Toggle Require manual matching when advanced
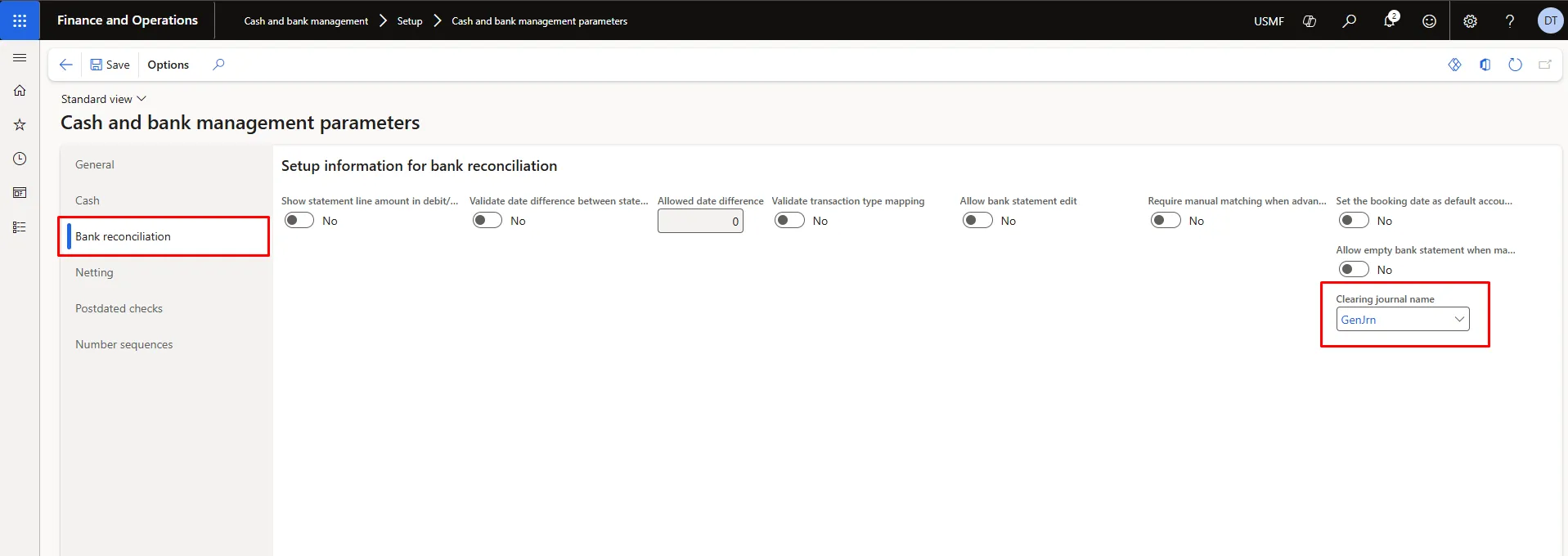This screenshot has height=556, width=1568. click(1166, 220)
